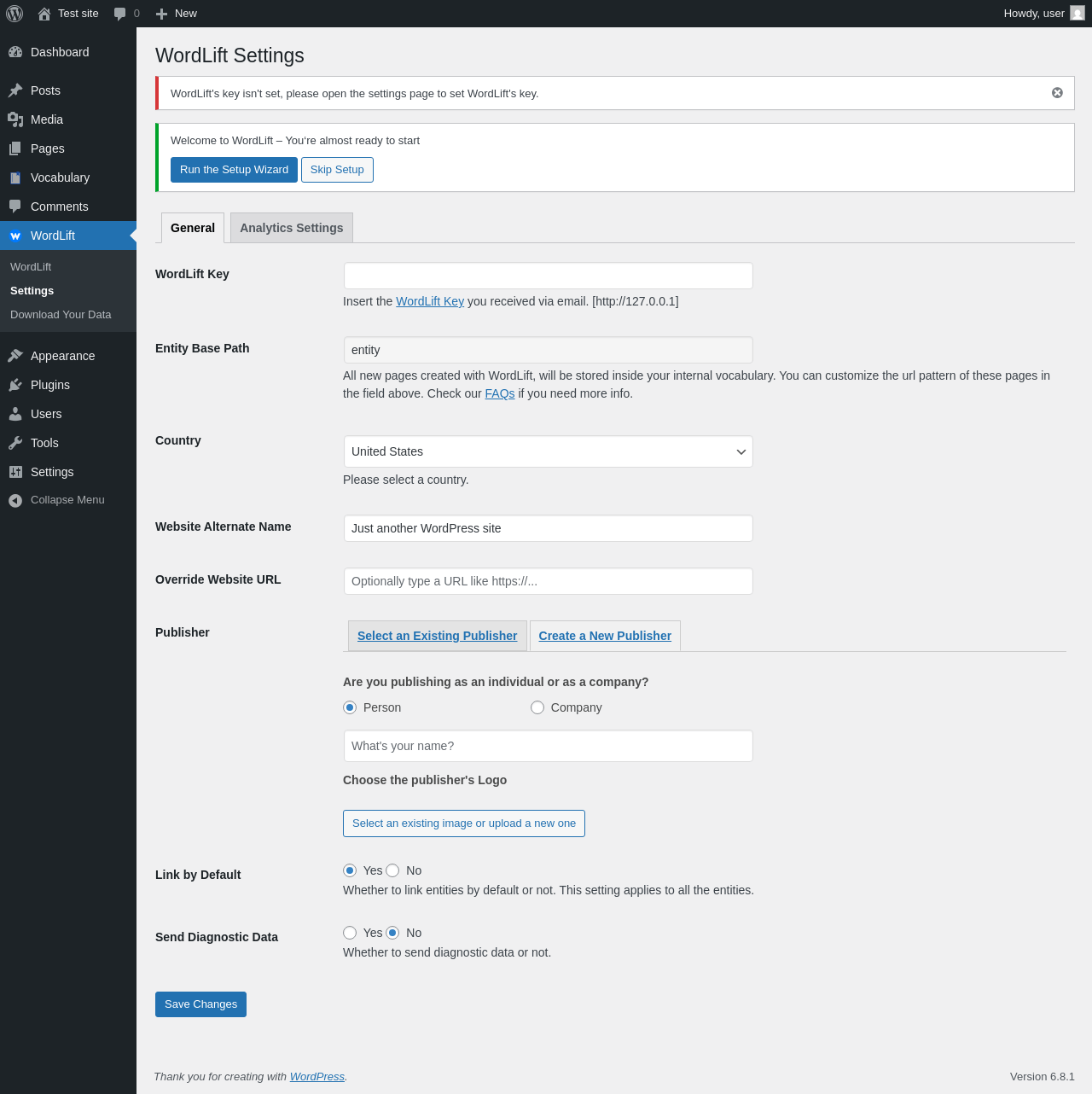Viewport: 1092px width, 1094px height.
Task: Select the Company publisher radio button
Action: pyautogui.click(x=537, y=707)
